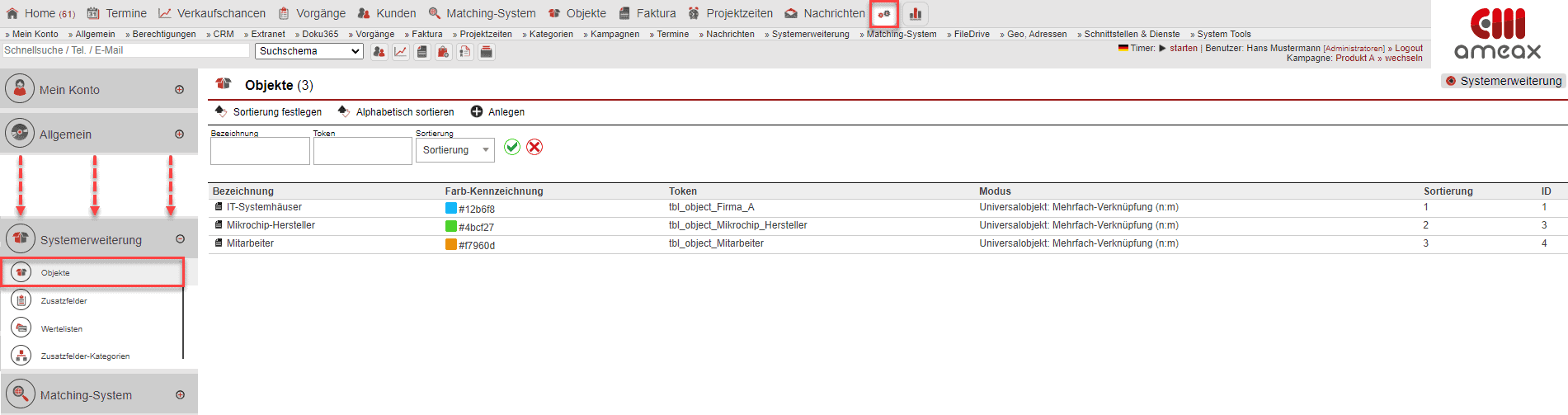Open the settings gears icon in top bar

(x=884, y=14)
